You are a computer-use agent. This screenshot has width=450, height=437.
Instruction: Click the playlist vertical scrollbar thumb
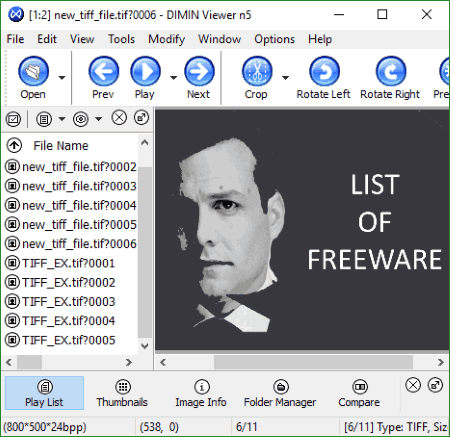(145, 252)
